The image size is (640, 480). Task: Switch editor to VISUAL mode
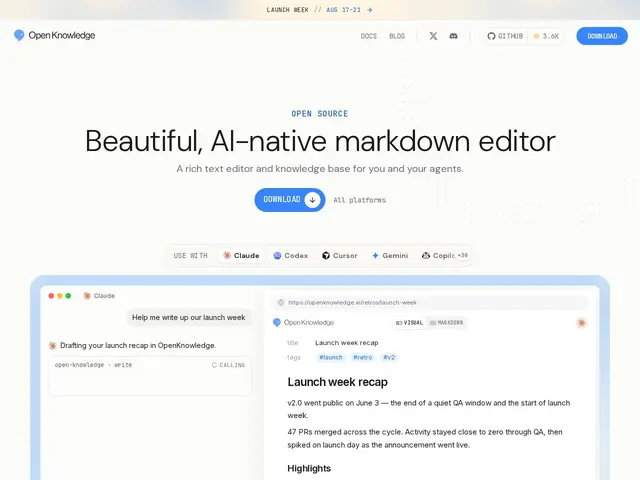pos(409,322)
